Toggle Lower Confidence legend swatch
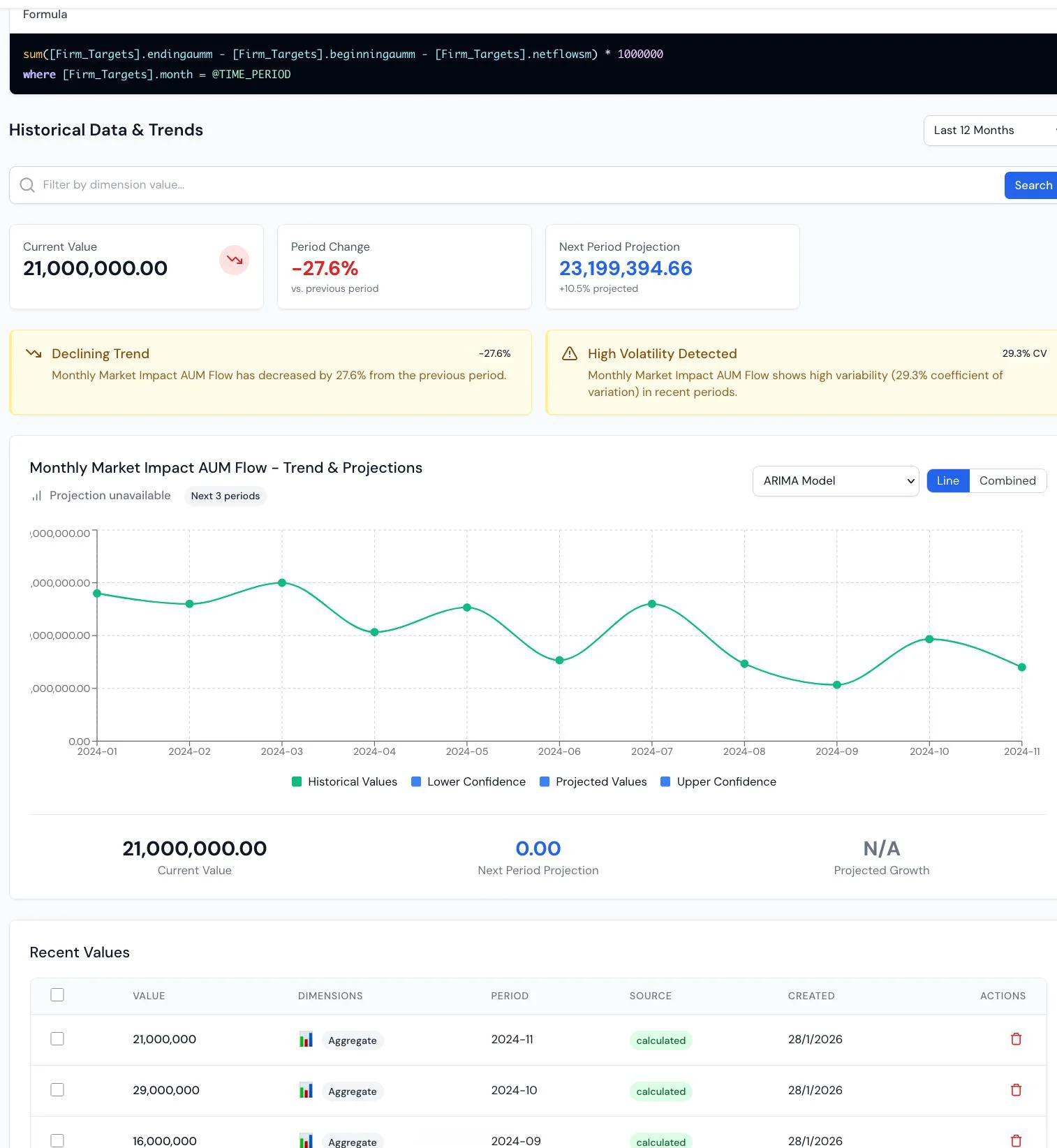The height and width of the screenshot is (1148, 1057). (416, 781)
